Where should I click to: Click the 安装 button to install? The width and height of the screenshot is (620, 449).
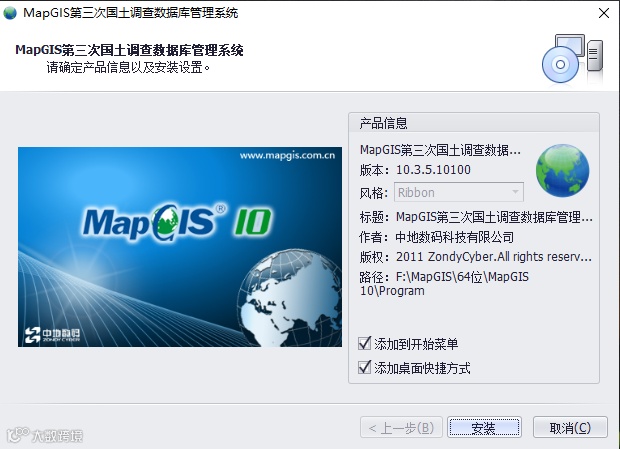(484, 427)
